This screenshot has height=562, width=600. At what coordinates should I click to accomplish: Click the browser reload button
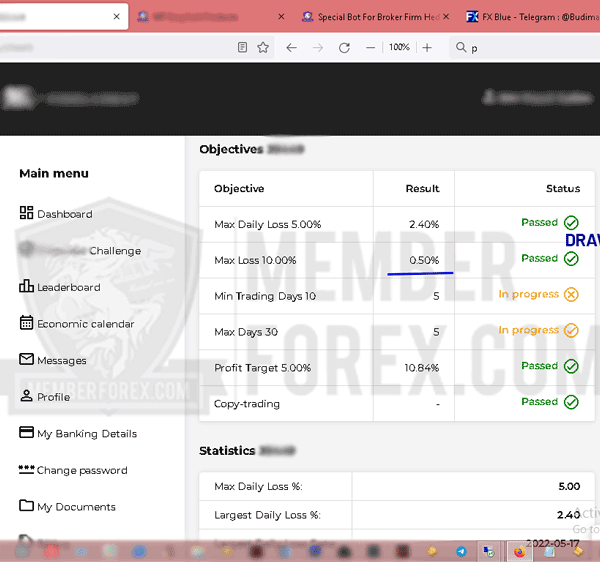[344, 47]
